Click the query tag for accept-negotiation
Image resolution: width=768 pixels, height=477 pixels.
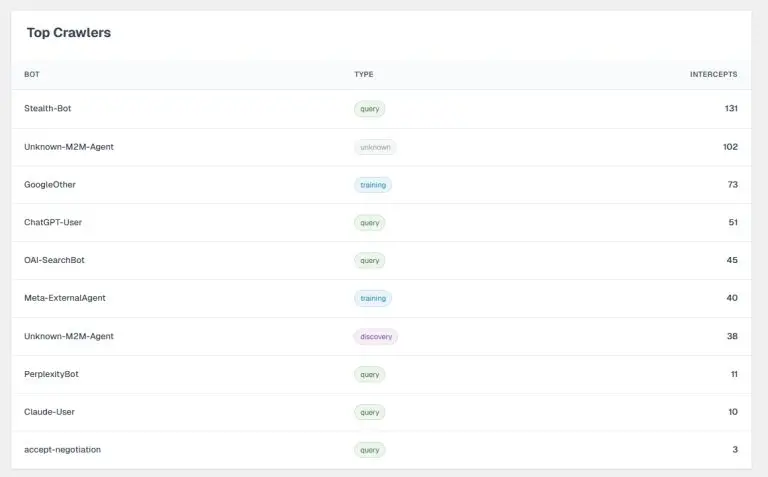tap(370, 450)
